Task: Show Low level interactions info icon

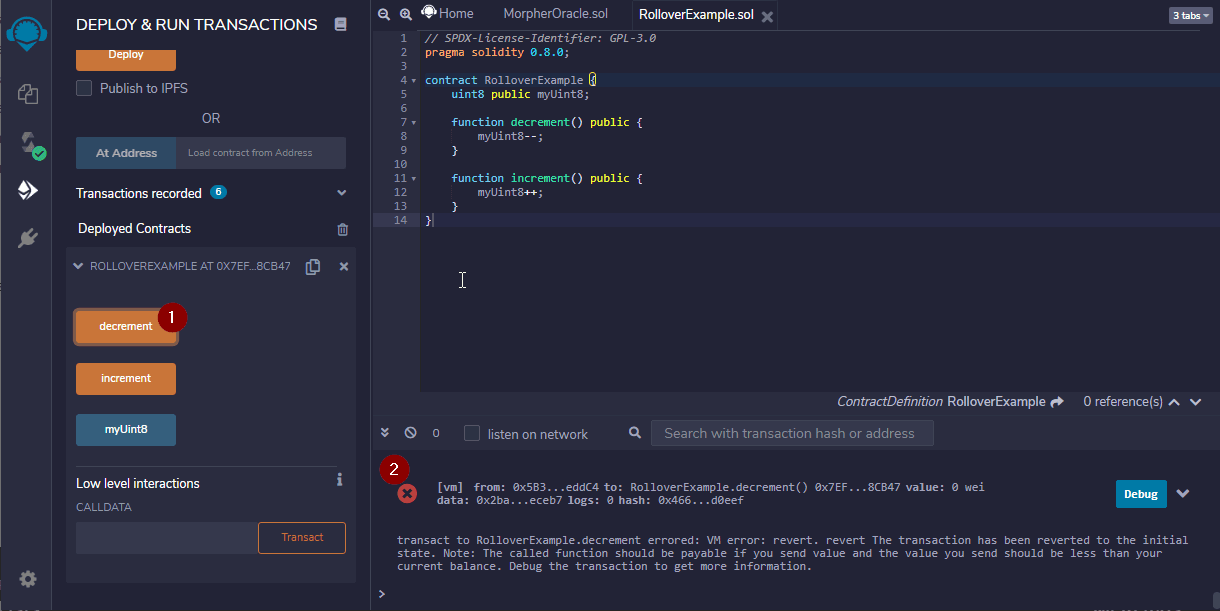Action: (340, 480)
